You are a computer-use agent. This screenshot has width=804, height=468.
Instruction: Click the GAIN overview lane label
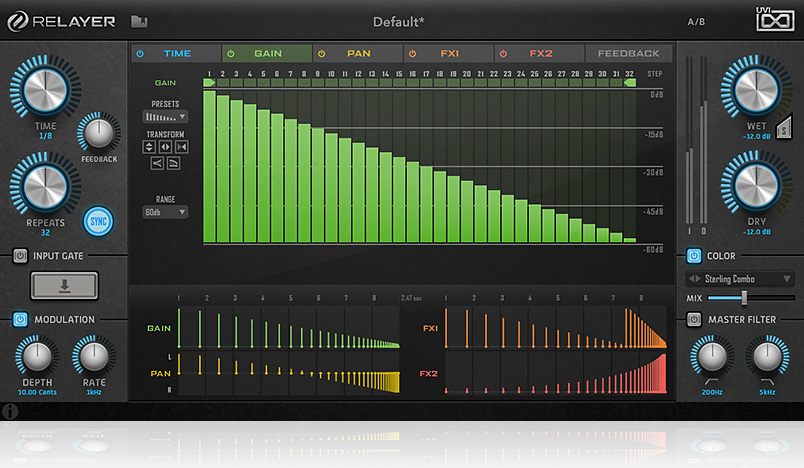[159, 328]
